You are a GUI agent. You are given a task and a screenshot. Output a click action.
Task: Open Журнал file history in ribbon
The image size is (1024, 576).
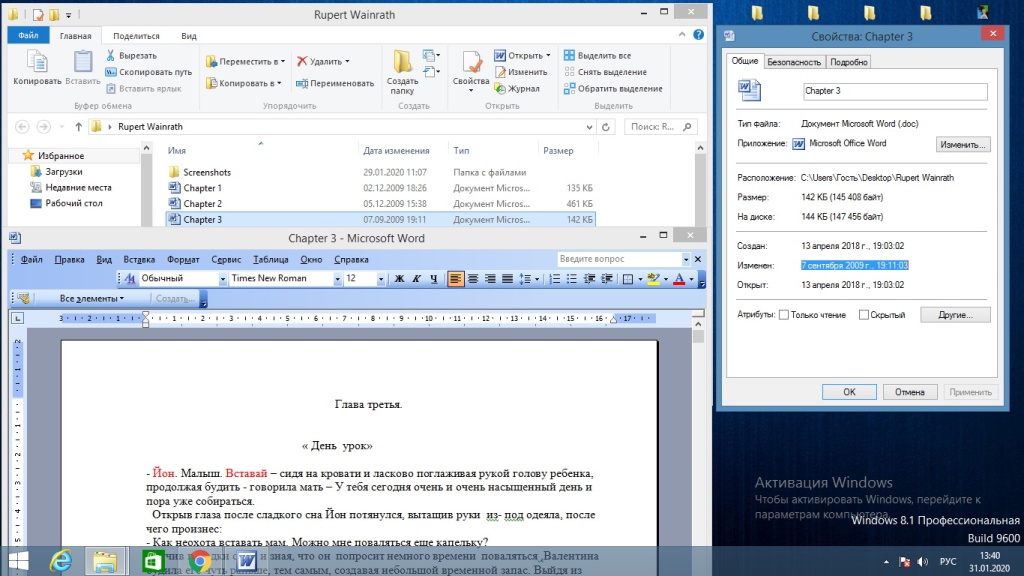(517, 88)
